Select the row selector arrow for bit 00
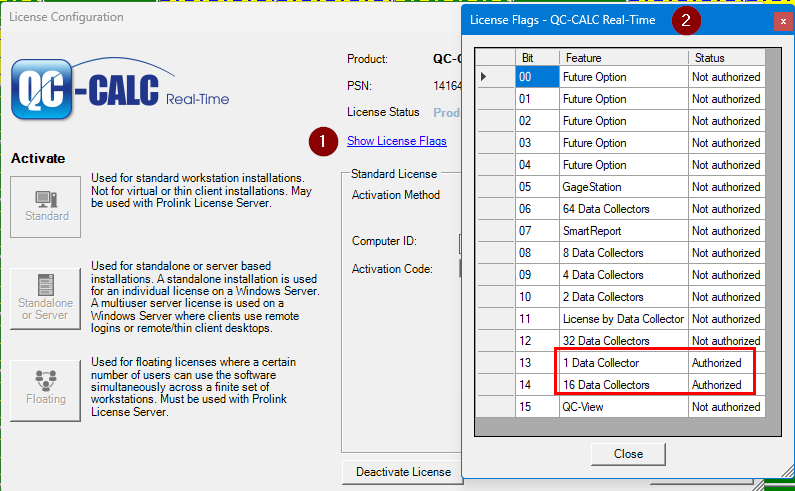 495,77
